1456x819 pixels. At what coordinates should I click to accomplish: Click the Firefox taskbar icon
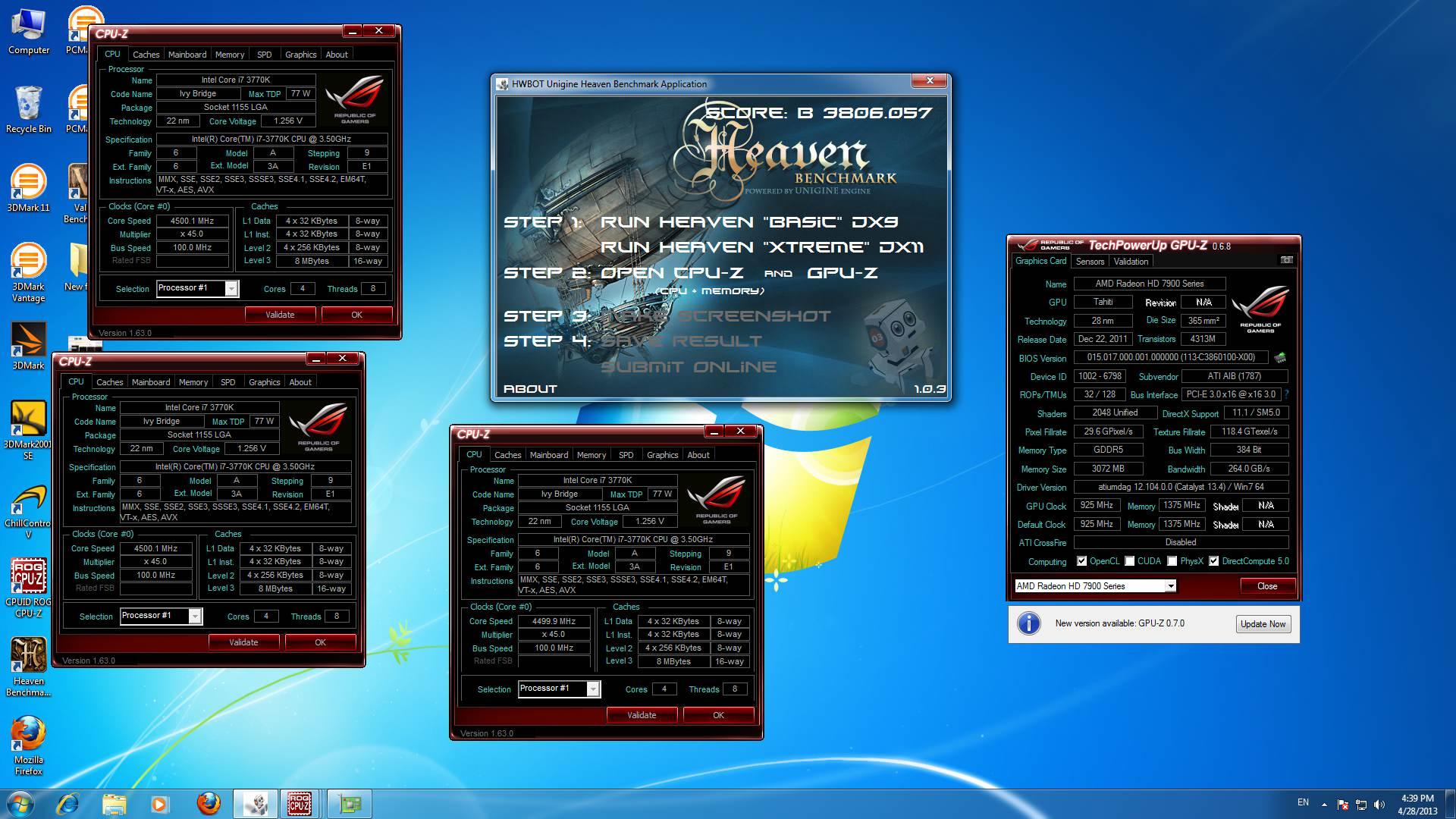[208, 804]
